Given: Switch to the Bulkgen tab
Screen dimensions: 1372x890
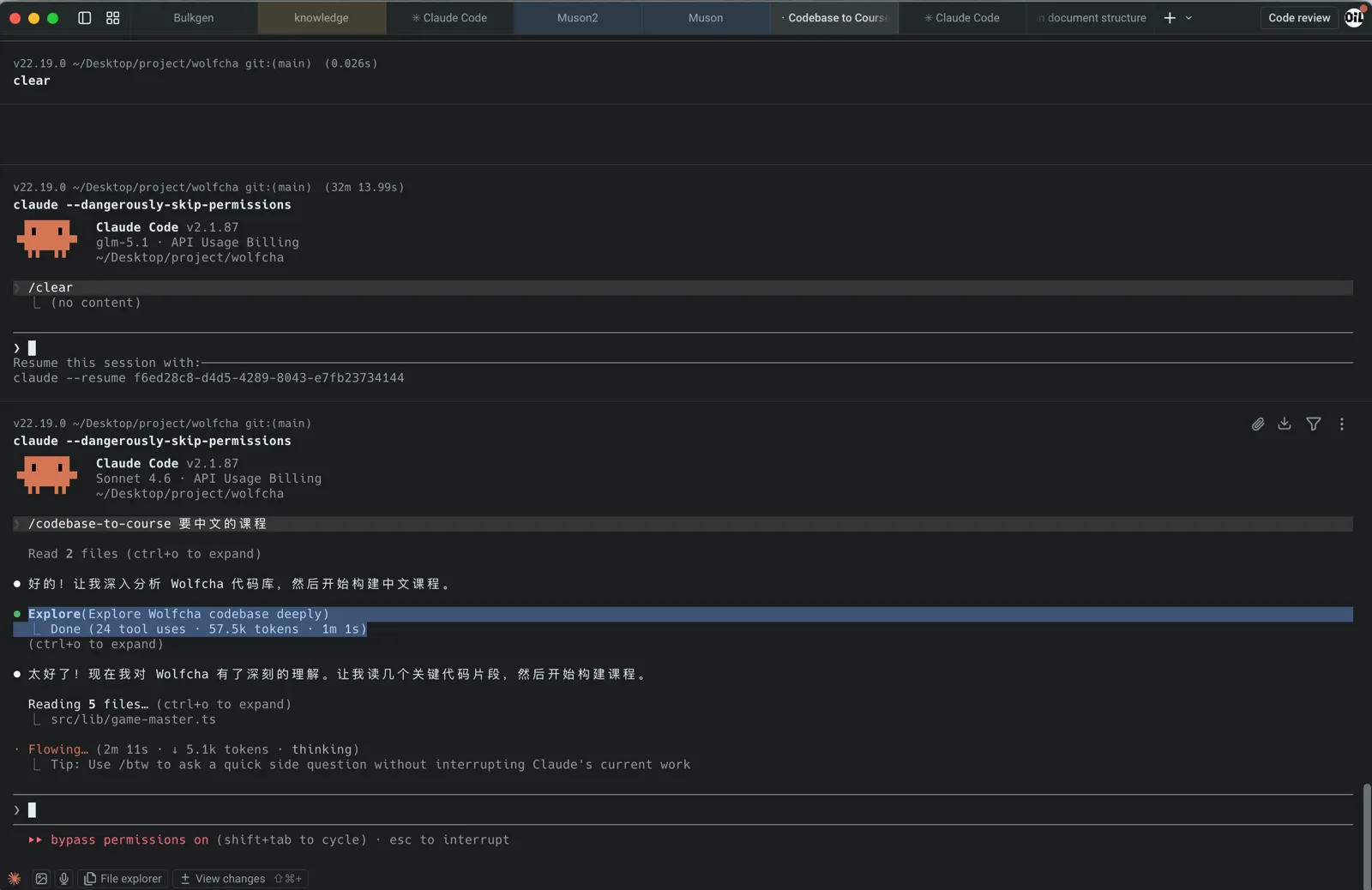Looking at the screenshot, I should pyautogui.click(x=194, y=17).
